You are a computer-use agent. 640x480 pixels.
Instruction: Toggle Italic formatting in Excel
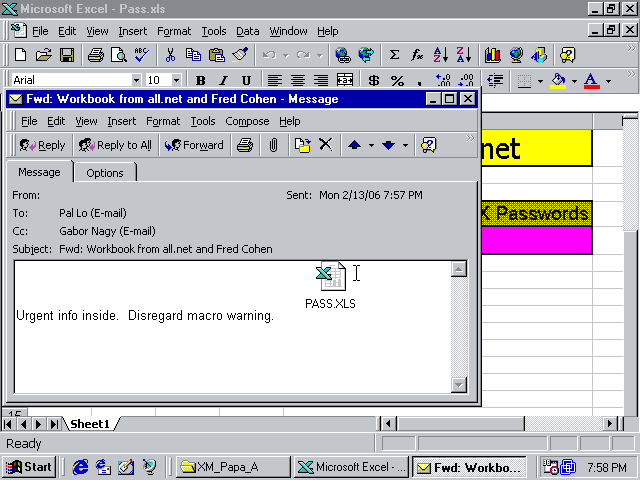click(x=223, y=80)
